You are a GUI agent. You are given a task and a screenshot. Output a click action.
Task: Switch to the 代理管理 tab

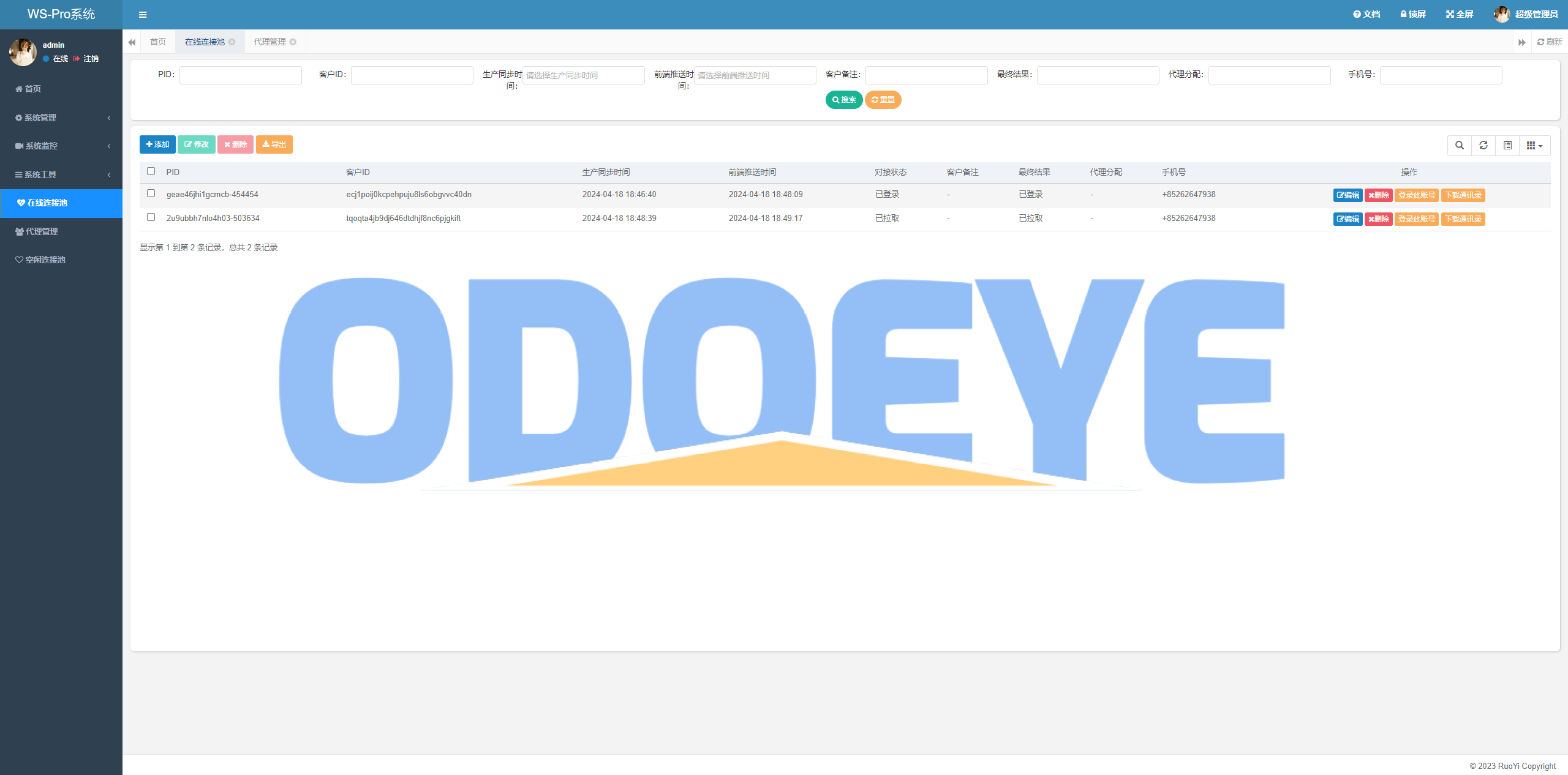tap(269, 42)
